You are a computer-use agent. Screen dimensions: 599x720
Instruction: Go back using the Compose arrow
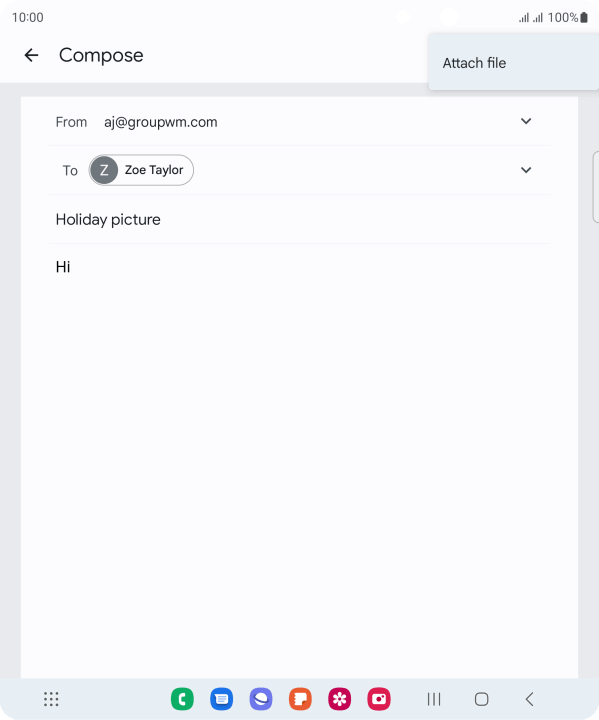(31, 55)
